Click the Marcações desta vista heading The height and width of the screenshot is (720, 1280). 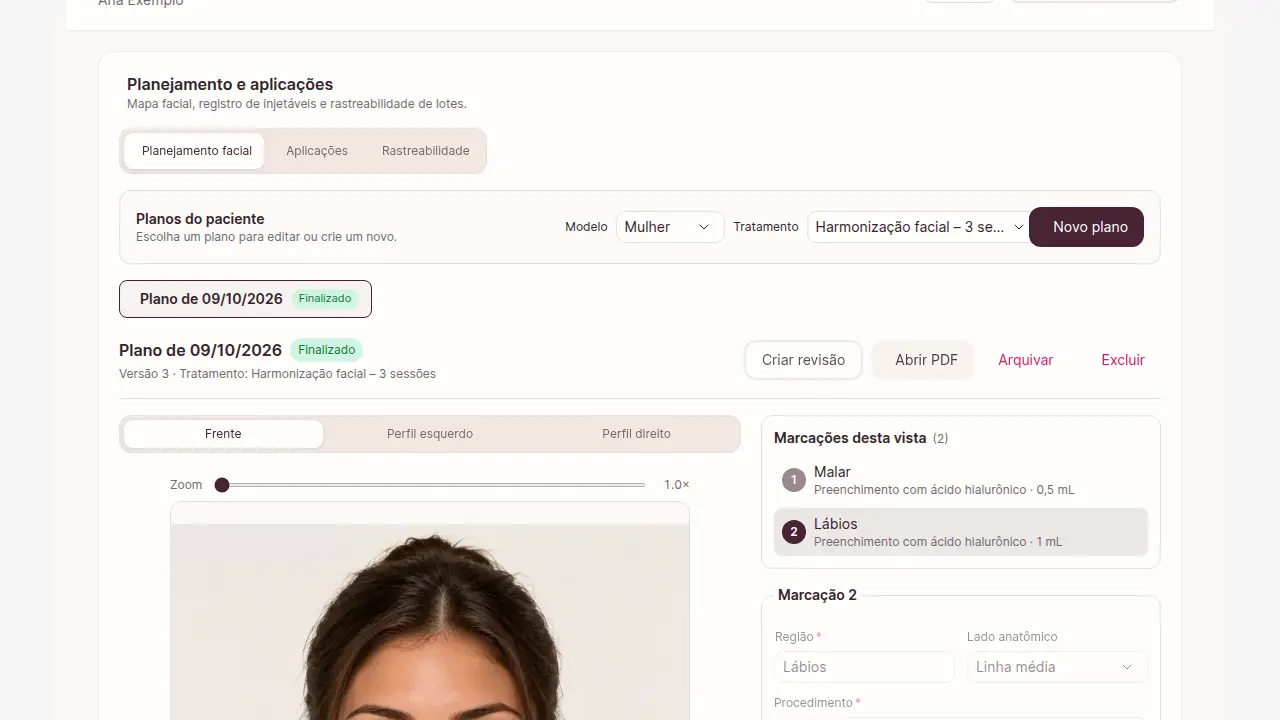pos(850,438)
